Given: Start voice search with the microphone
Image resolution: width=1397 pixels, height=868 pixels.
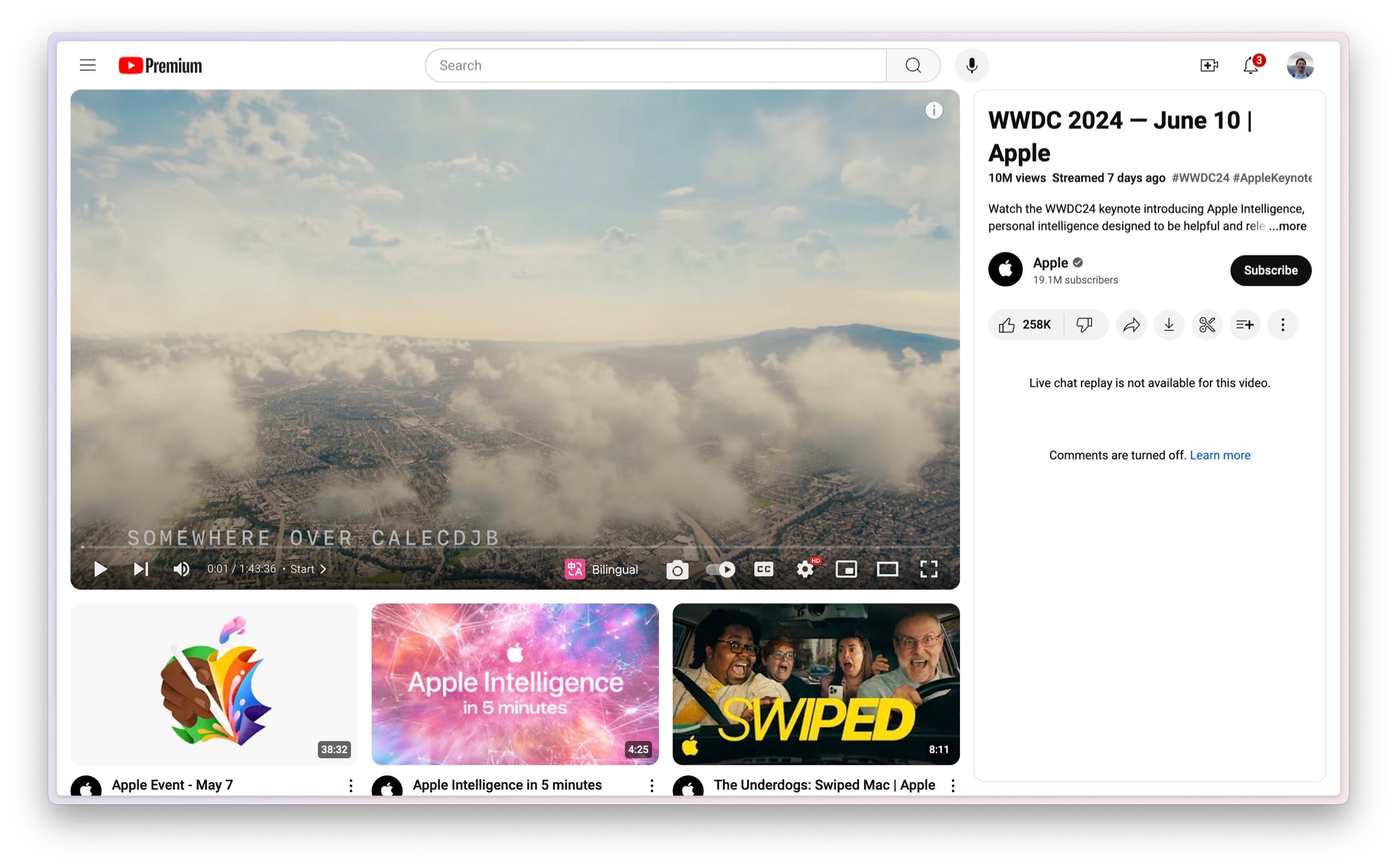Looking at the screenshot, I should click(x=971, y=65).
